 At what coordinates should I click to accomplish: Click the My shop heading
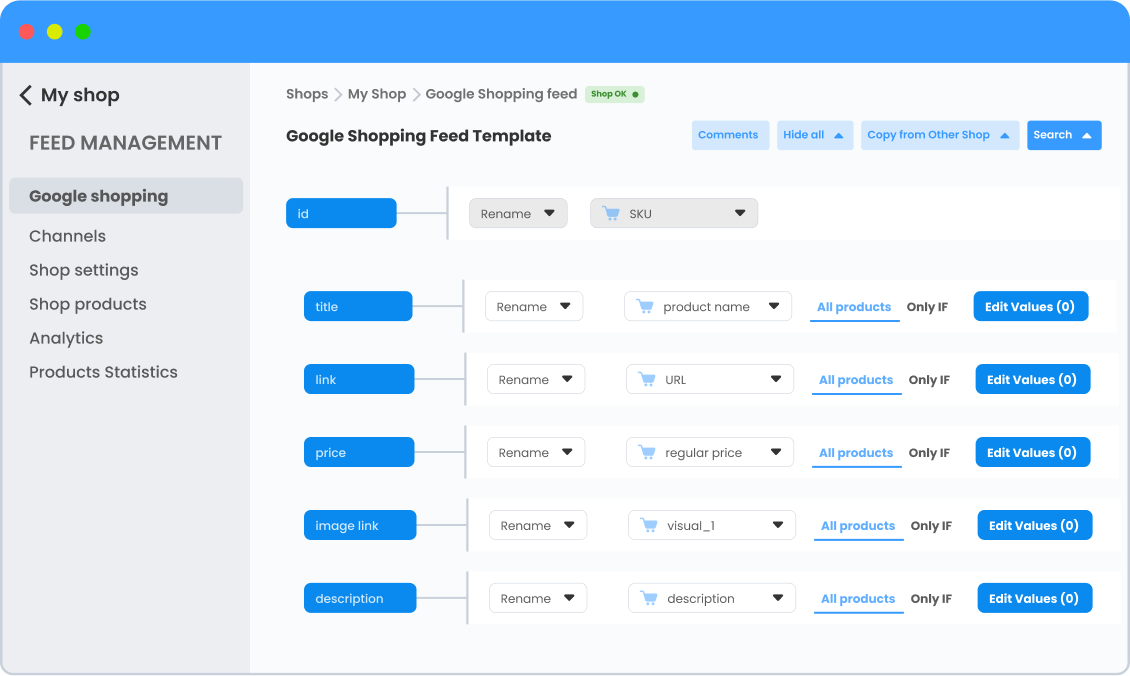pos(80,95)
